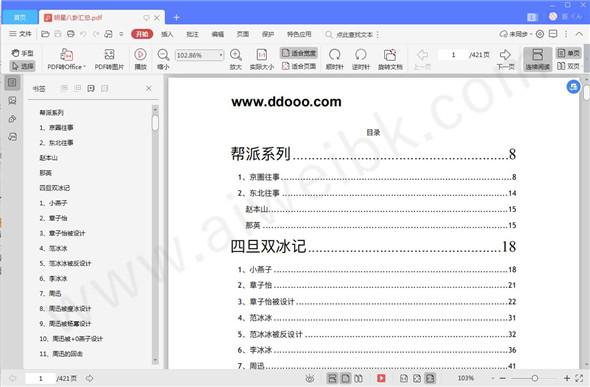This screenshot has width=590, height=387.
Task: Select the 编辑 ribbon tab
Action: 217,34
